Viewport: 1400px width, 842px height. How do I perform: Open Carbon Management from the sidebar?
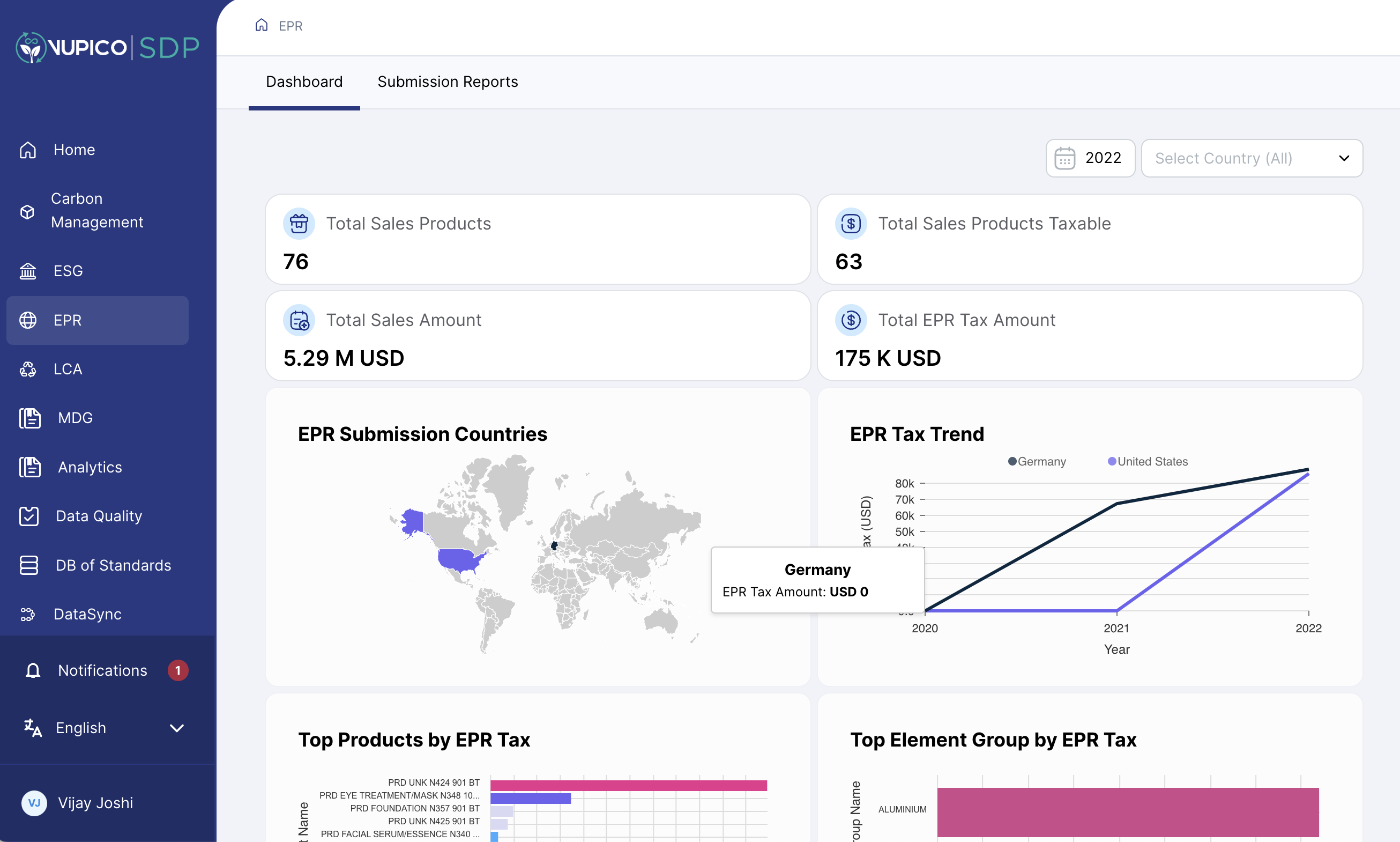click(x=97, y=210)
